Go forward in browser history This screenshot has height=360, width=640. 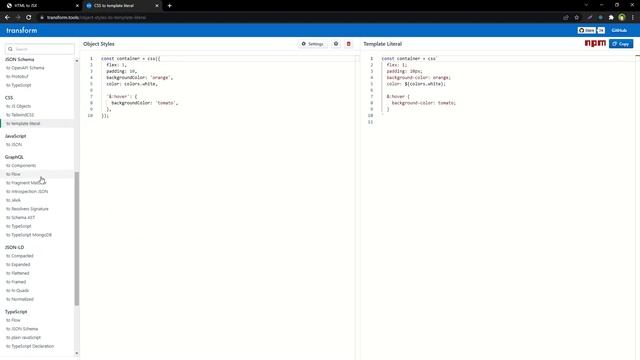pos(18,18)
